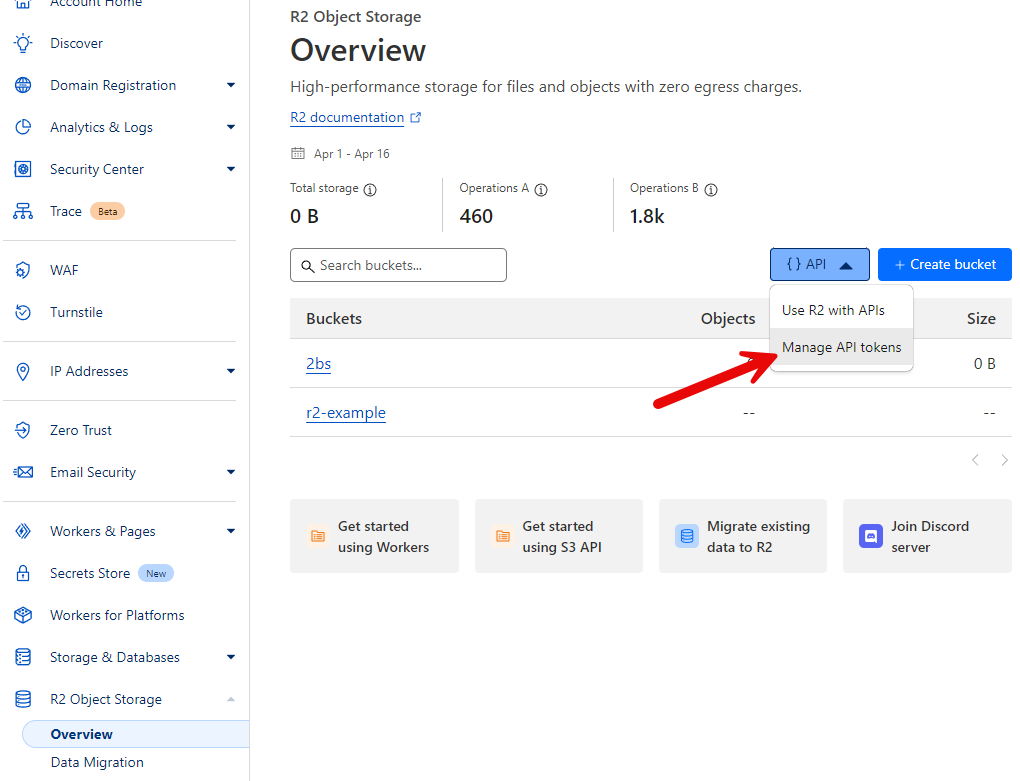1020x781 pixels.
Task: Click the Workers for Platforms cube icon
Action: 23,615
